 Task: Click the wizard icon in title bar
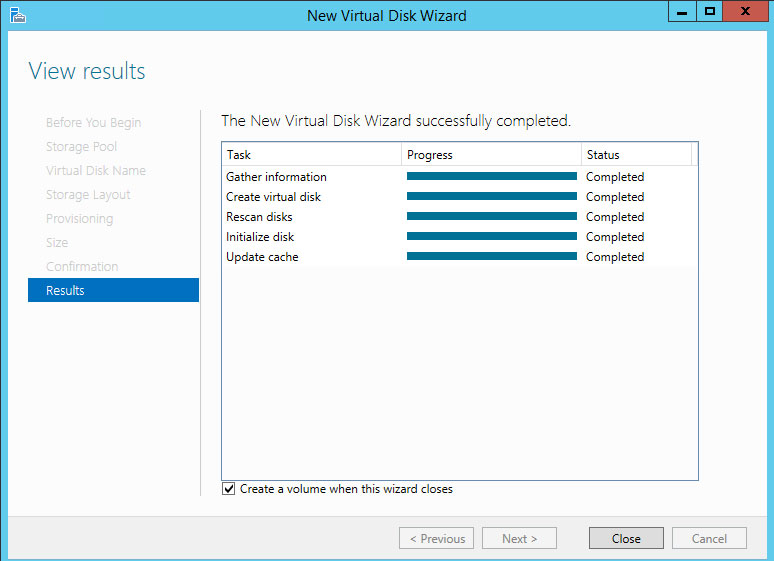tap(18, 14)
